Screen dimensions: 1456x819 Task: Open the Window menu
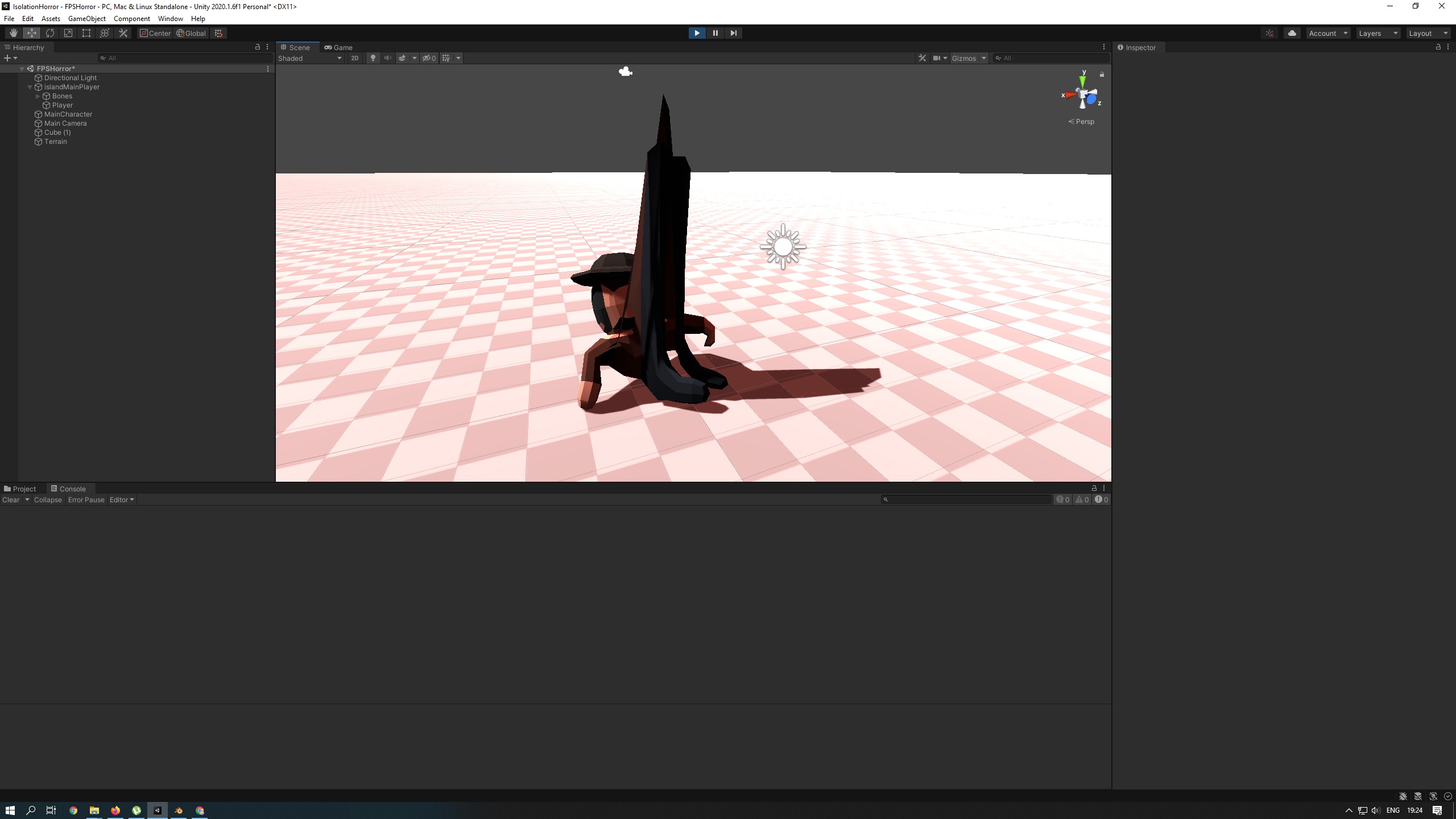pyautogui.click(x=170, y=19)
